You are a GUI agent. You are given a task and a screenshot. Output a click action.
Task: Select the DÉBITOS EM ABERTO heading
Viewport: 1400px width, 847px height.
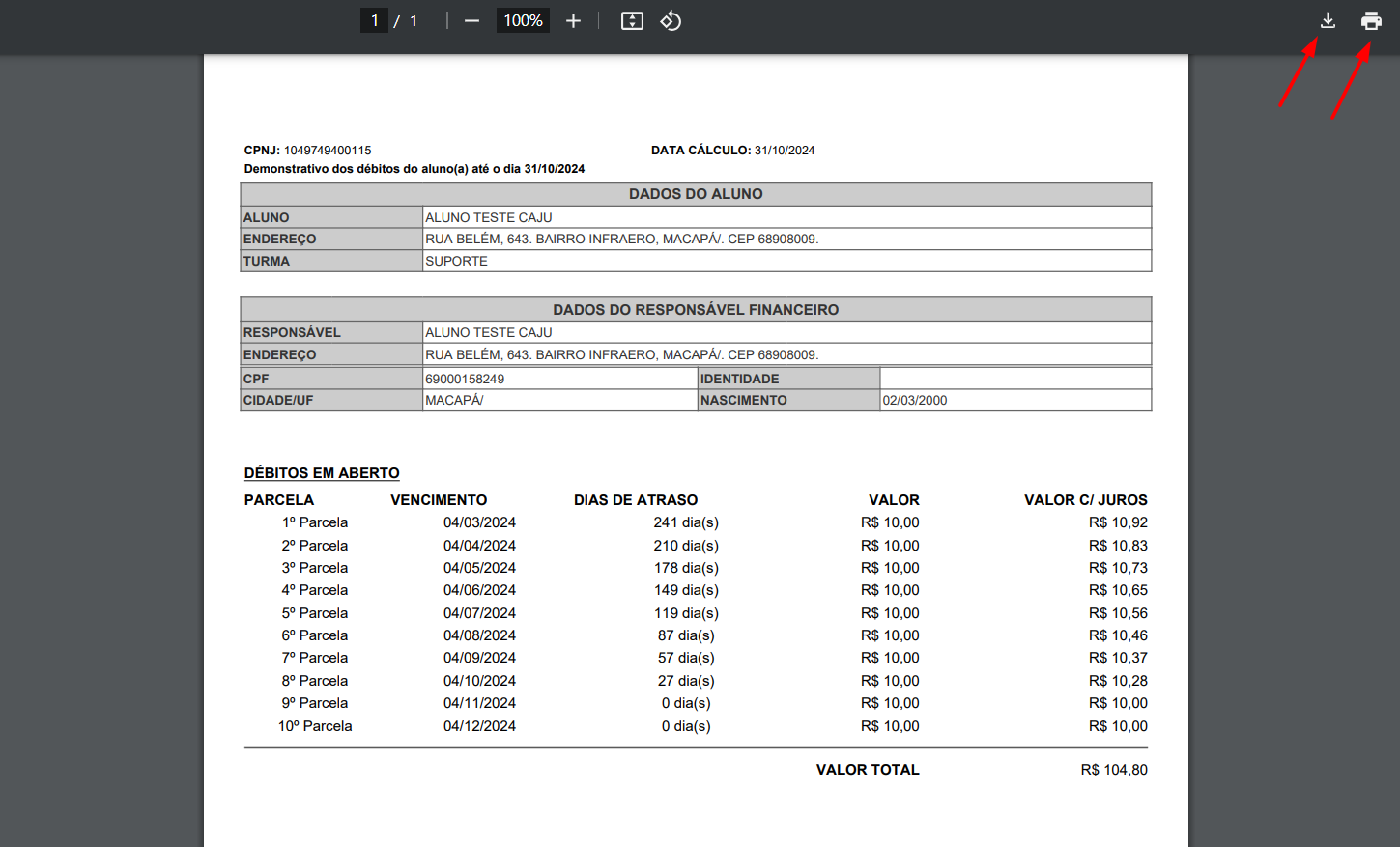pyautogui.click(x=322, y=473)
